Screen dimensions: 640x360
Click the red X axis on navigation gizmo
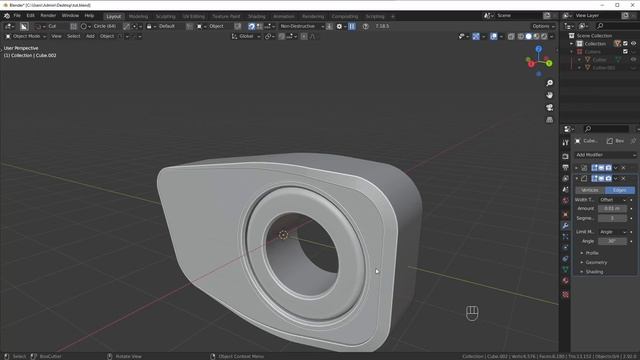pos(531,64)
